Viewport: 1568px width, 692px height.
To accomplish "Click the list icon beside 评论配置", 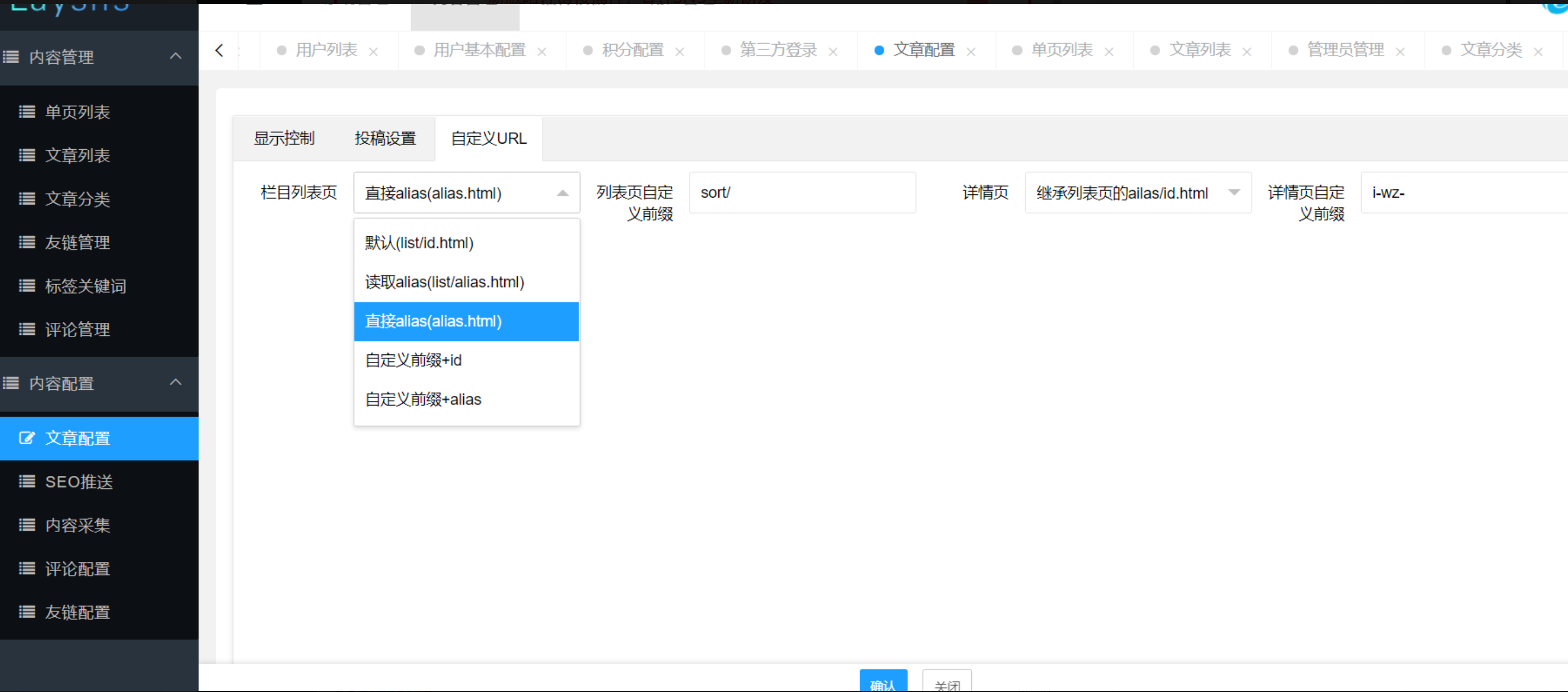I will [x=27, y=568].
